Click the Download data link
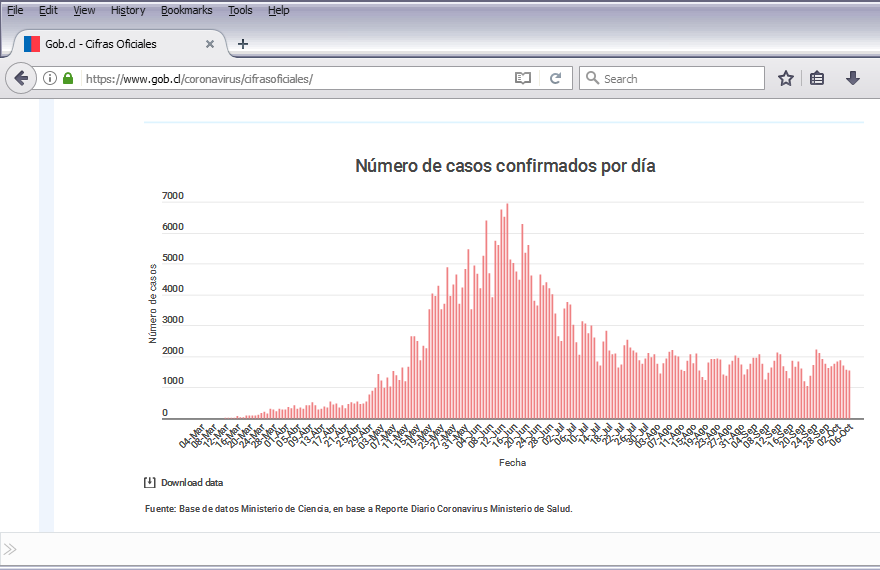The height and width of the screenshot is (570, 880). pyautogui.click(x=191, y=482)
